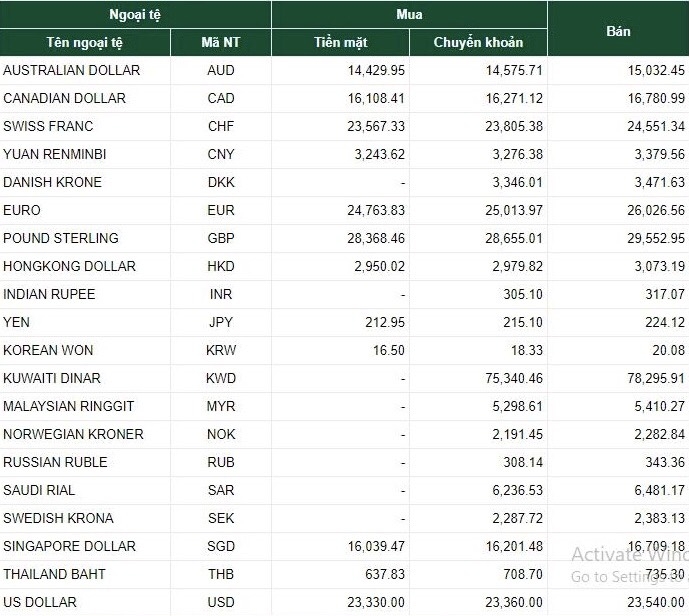Viewport: 689px width, 616px height.
Task: Click CNY cash buy rate 3,243.62
Action: 380,155
